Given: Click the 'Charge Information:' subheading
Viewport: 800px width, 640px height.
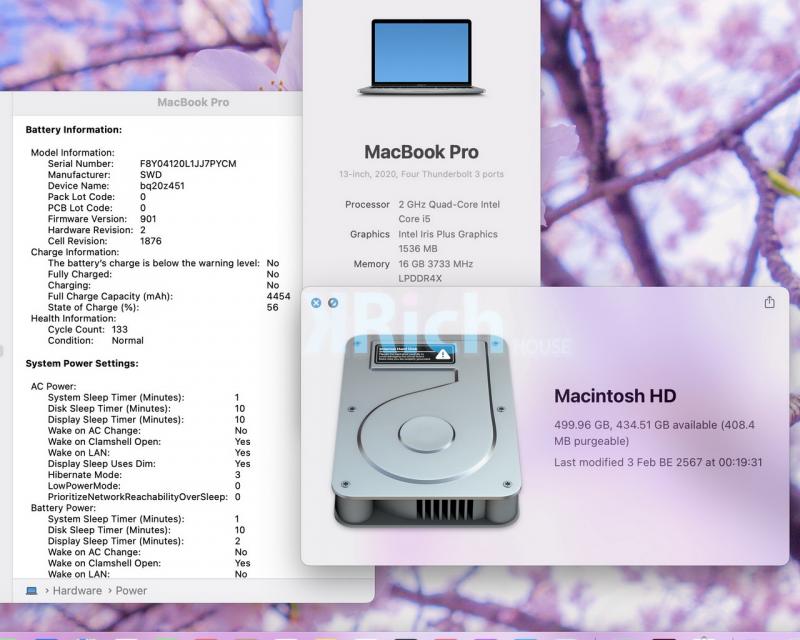Looking at the screenshot, I should coord(75,252).
